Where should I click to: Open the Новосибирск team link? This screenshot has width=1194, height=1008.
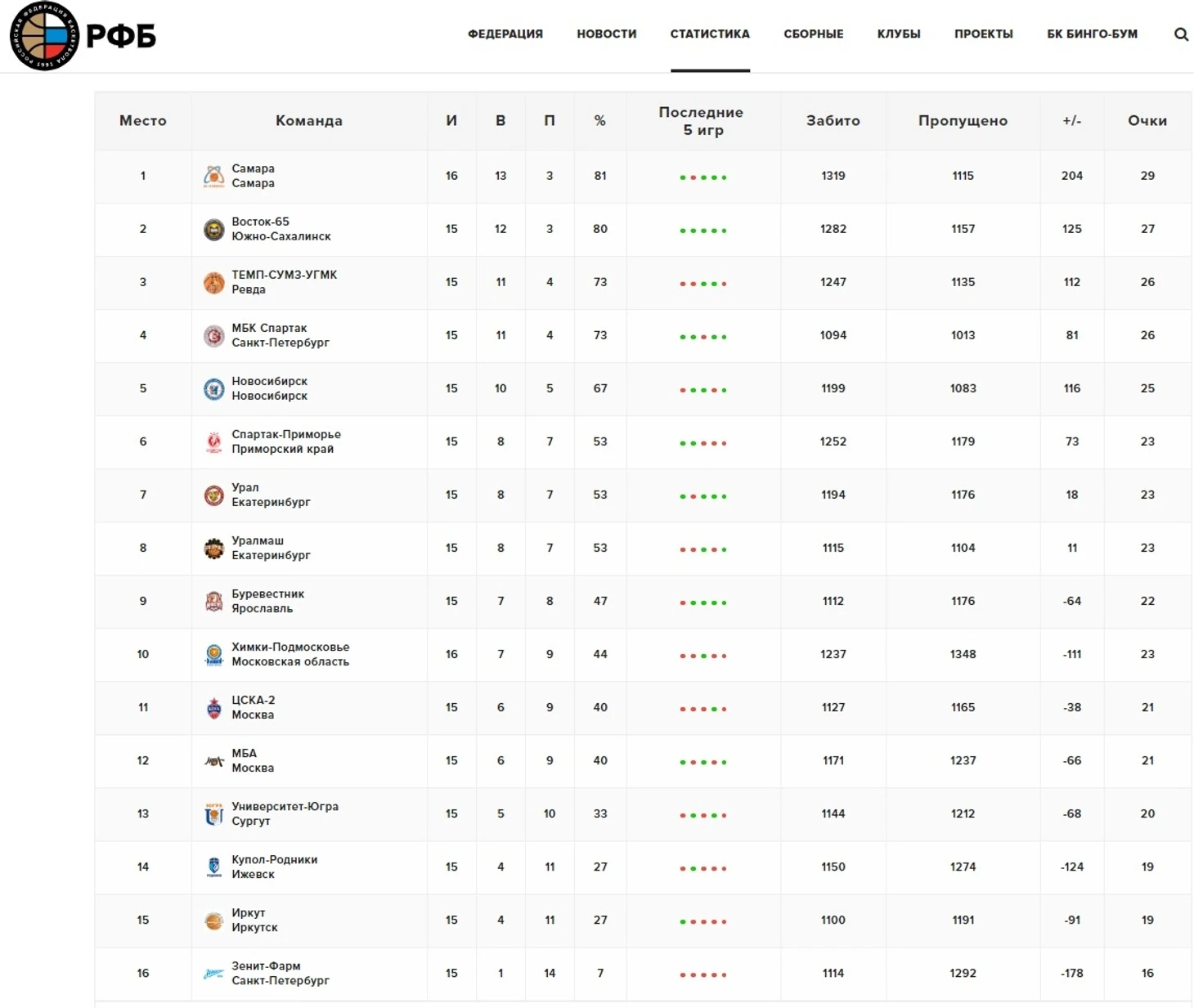pos(270,388)
